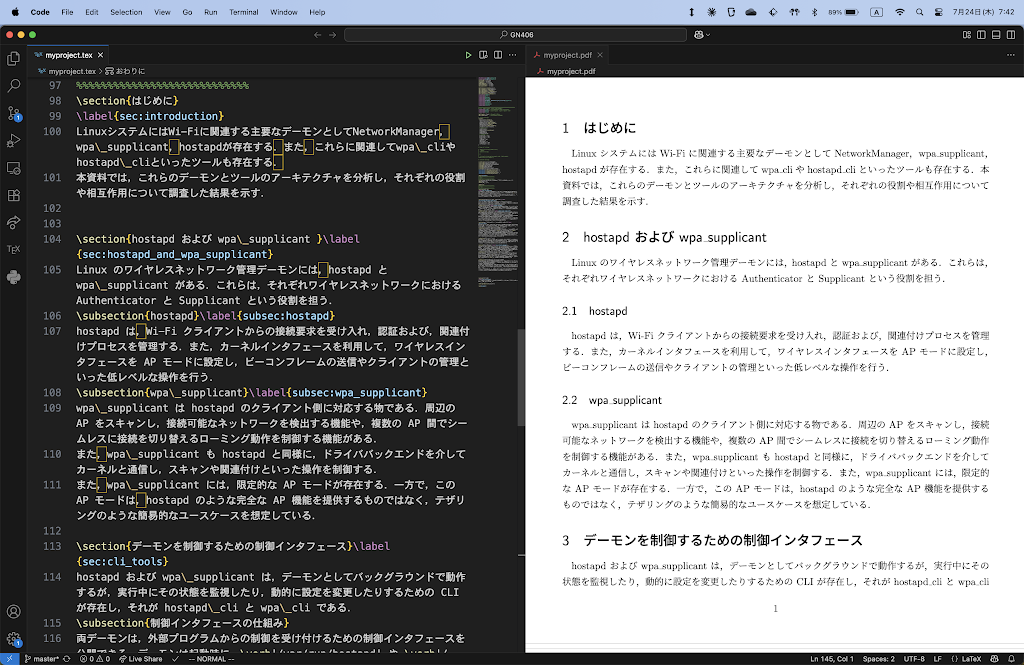Click the editor minimap

(x=498, y=183)
